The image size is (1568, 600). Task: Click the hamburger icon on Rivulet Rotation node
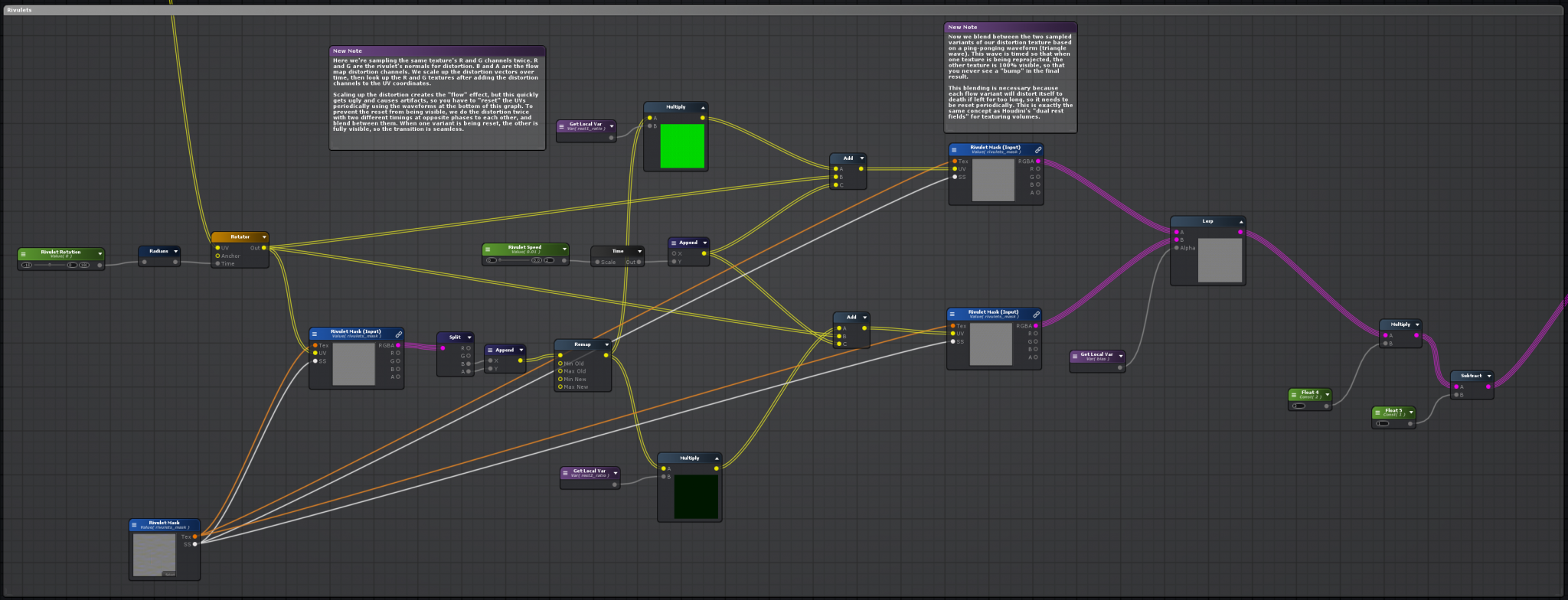[x=23, y=253]
